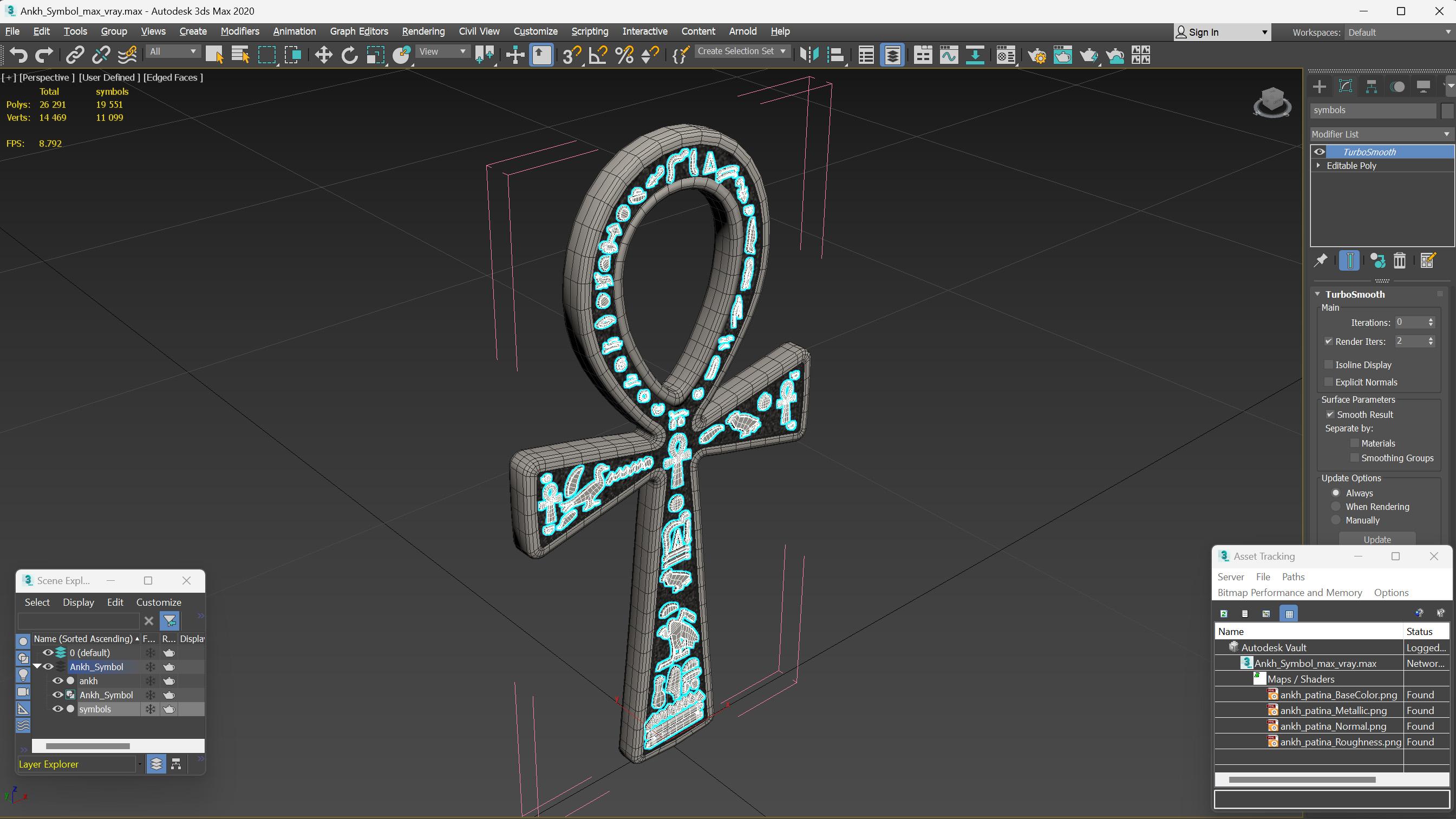Screen dimensions: 1456x819
Task: Open the Motion command panel tab
Action: pos(1397,87)
